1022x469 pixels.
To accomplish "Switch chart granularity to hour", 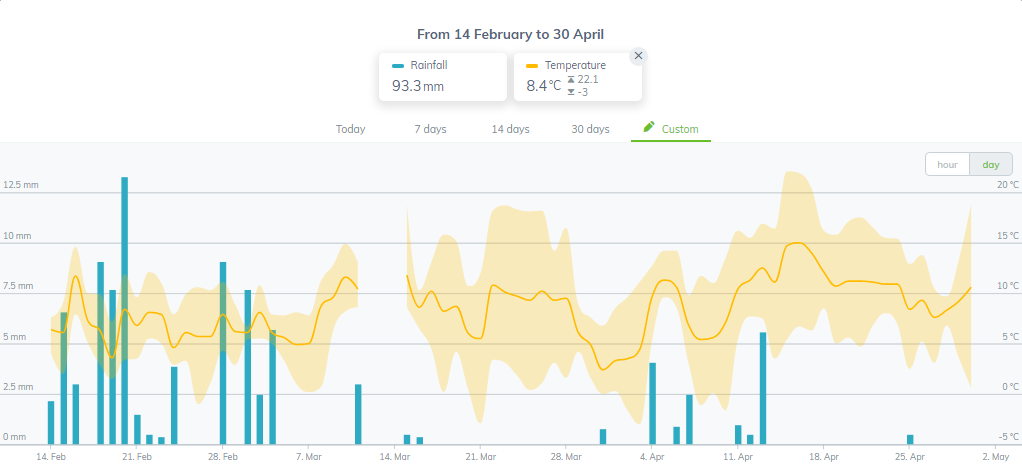I will pyautogui.click(x=947, y=164).
